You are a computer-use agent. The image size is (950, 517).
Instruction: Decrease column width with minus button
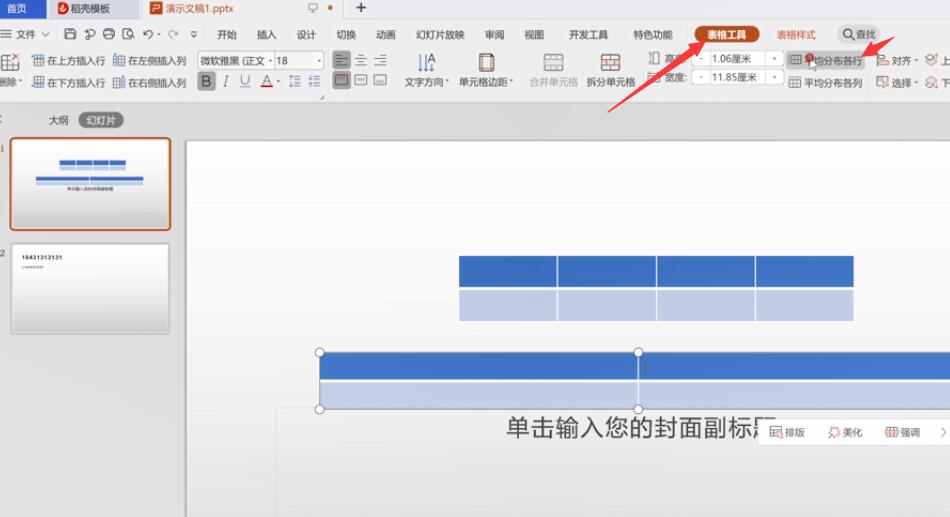[x=701, y=78]
